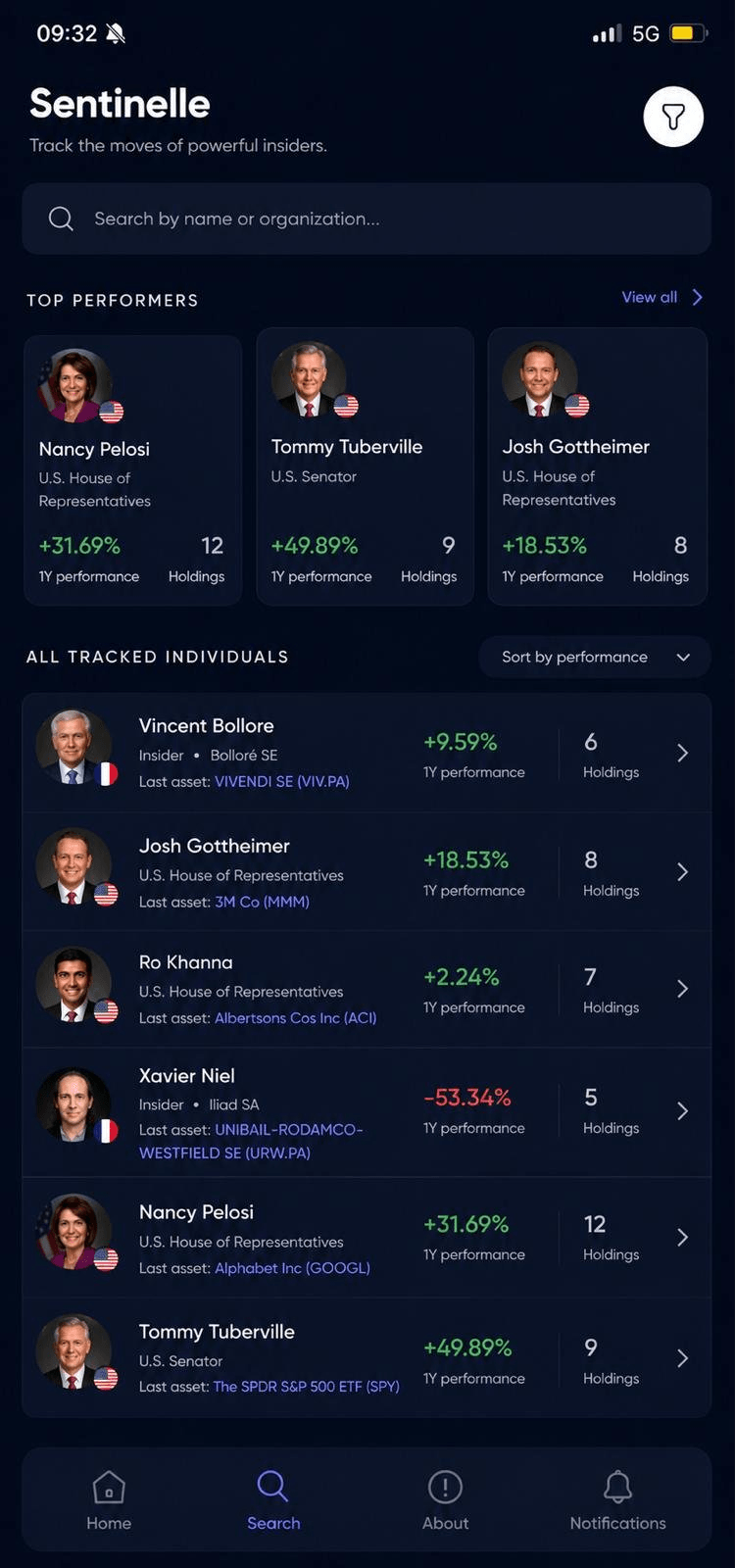Tap the magnifier icon in search bar
This screenshot has width=735, height=1568.
[61, 219]
